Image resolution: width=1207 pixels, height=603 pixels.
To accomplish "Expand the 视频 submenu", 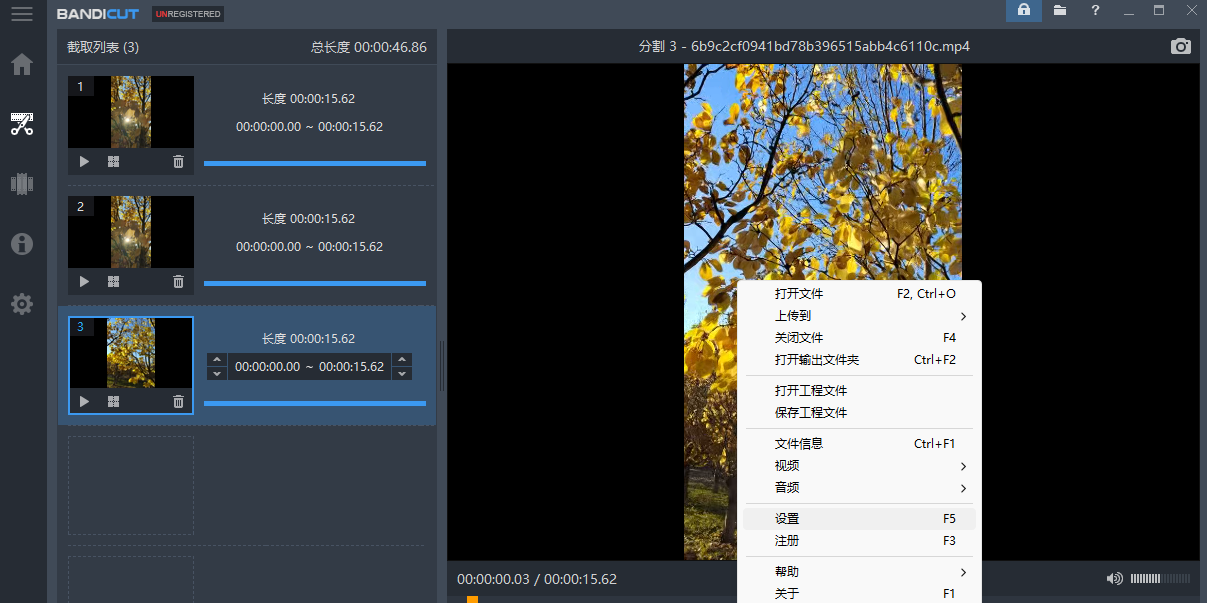I will (858, 466).
